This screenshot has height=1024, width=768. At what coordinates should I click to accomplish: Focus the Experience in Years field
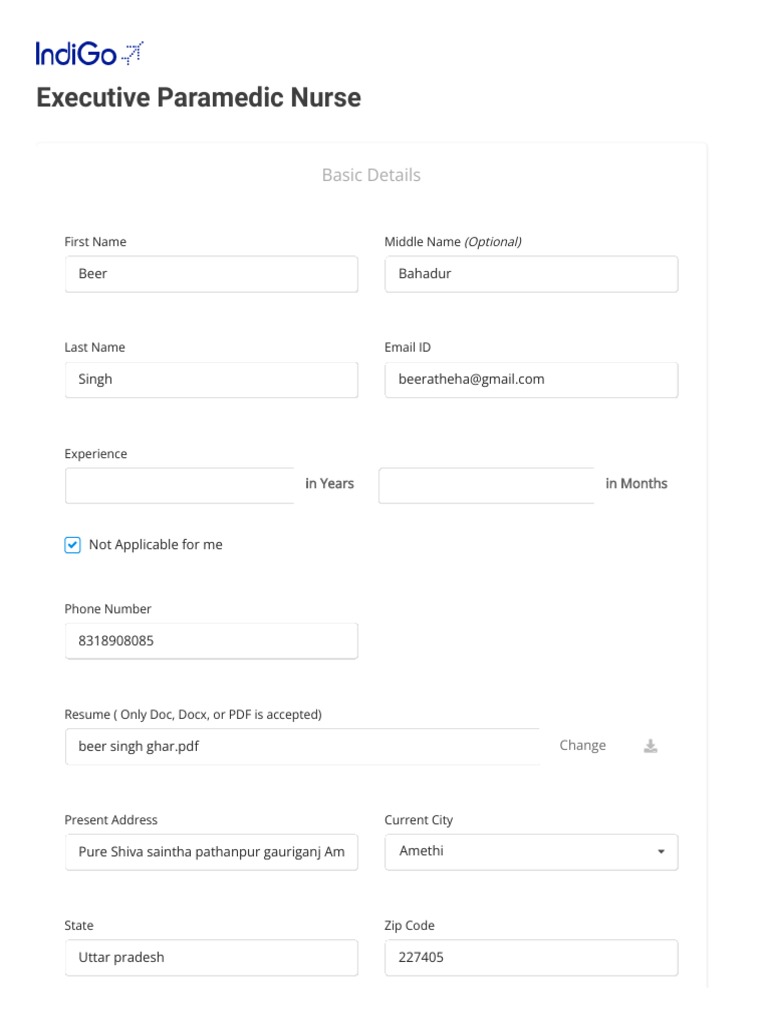point(180,486)
